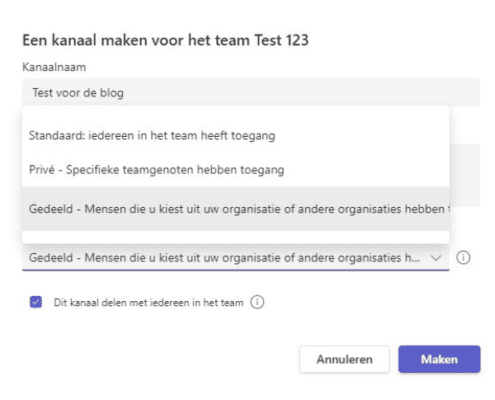Click the chevron arrow of privacy dropdown
Viewport: 495px width, 400px height.
pos(436,258)
